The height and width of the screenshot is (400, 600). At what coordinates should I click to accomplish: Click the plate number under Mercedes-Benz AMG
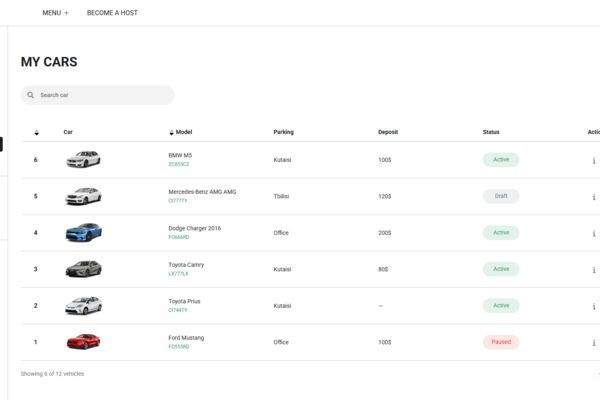[178, 201]
